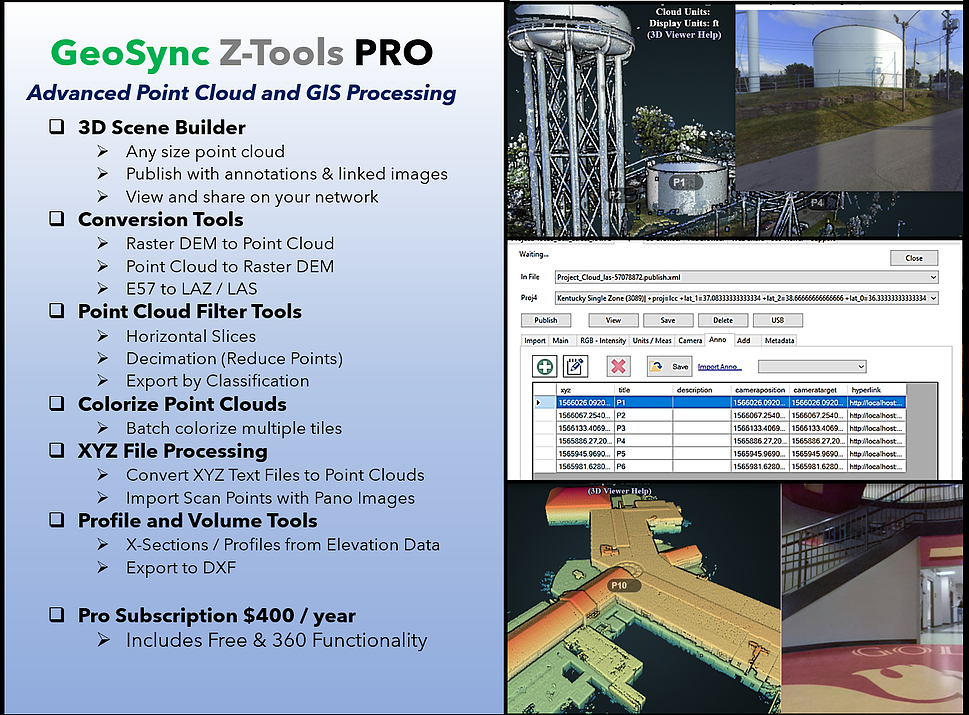Select the P1 annotation marker on water tank

point(686,182)
